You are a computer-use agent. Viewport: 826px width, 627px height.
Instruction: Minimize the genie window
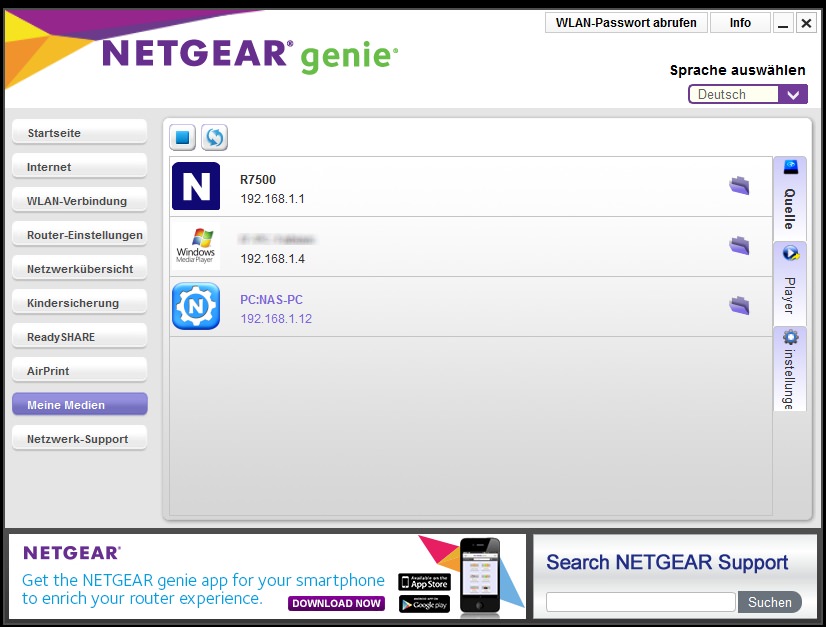783,23
